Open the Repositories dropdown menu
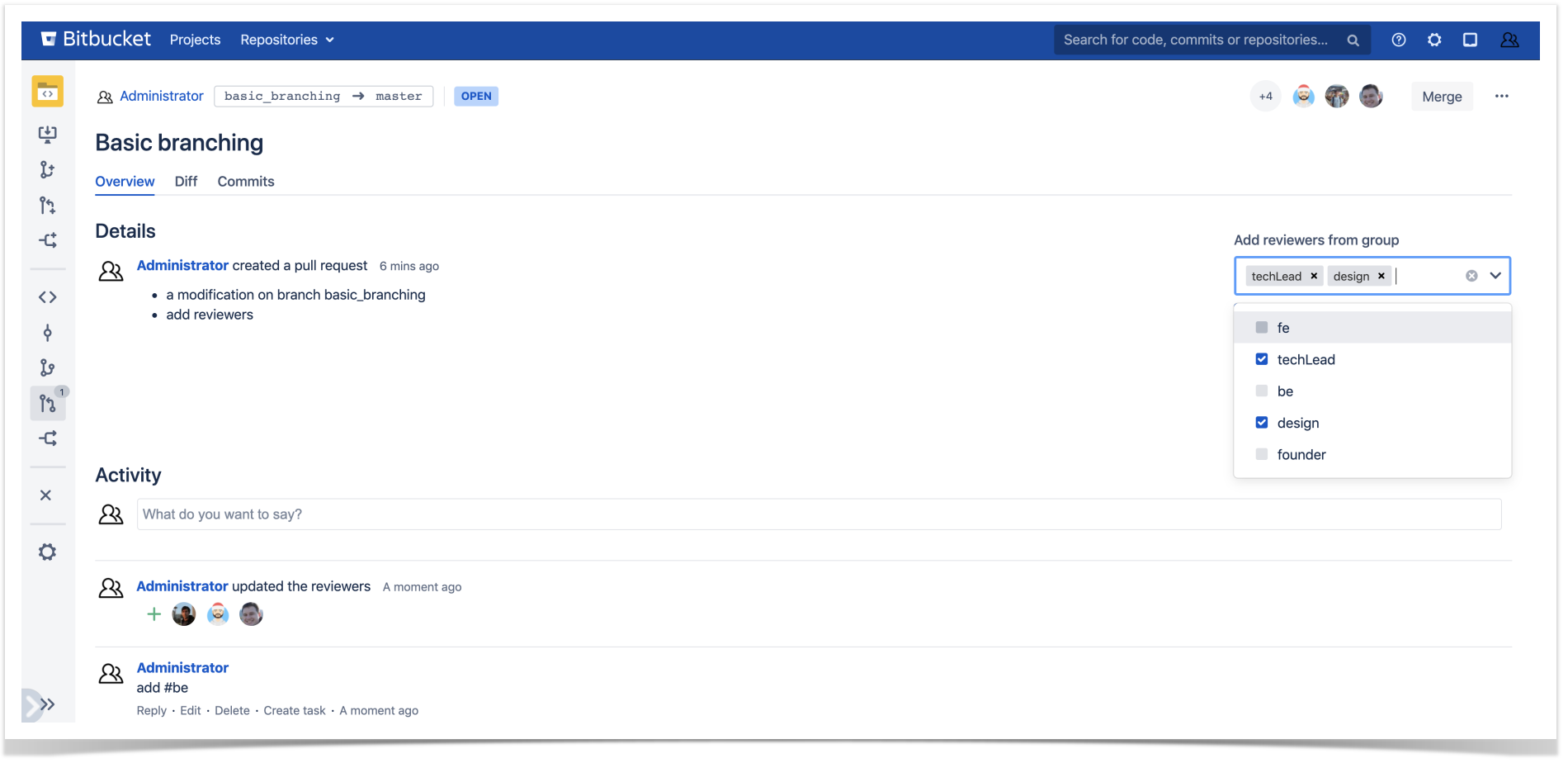Viewport: 1568px width, 763px height. coord(287,40)
